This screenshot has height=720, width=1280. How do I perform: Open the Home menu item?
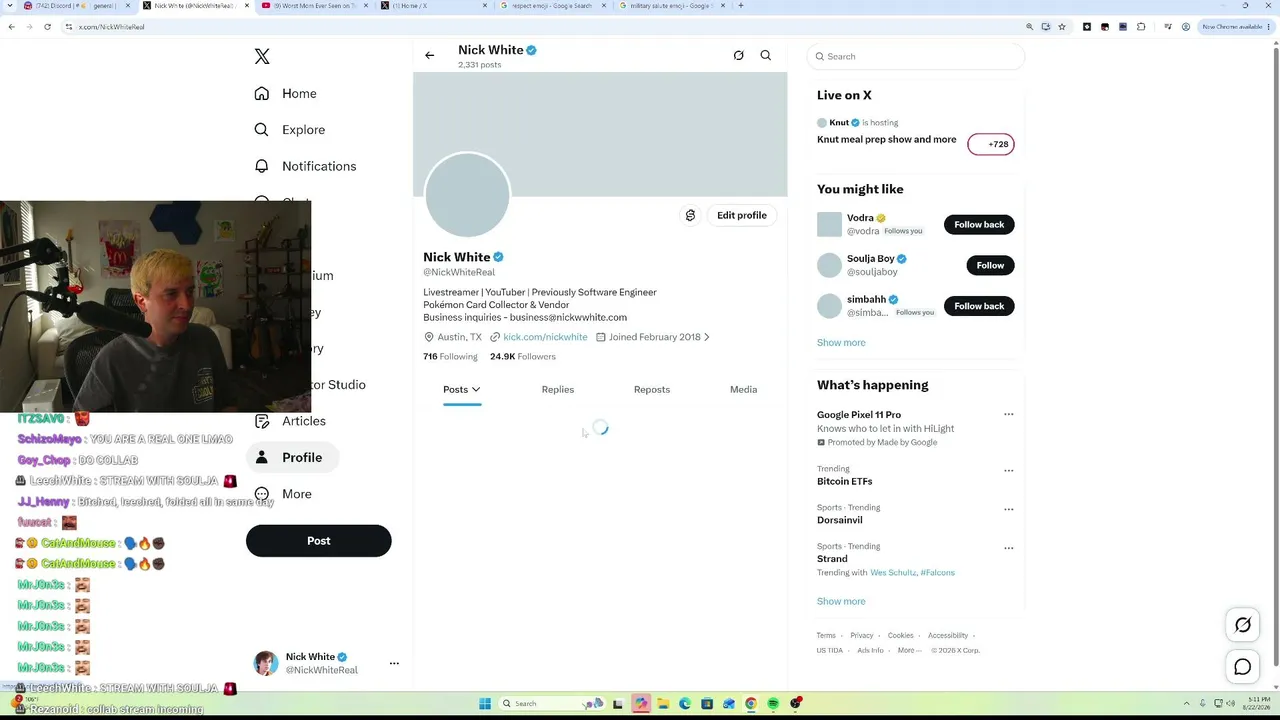point(299,94)
